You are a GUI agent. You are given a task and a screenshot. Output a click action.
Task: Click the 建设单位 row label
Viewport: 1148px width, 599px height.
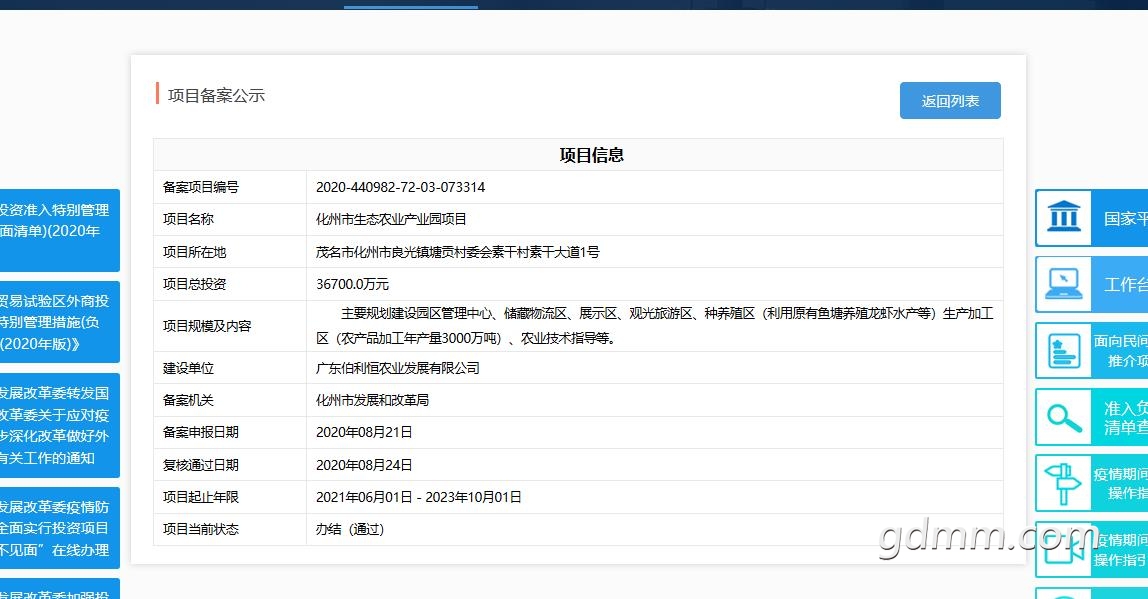pyautogui.click(x=188, y=368)
